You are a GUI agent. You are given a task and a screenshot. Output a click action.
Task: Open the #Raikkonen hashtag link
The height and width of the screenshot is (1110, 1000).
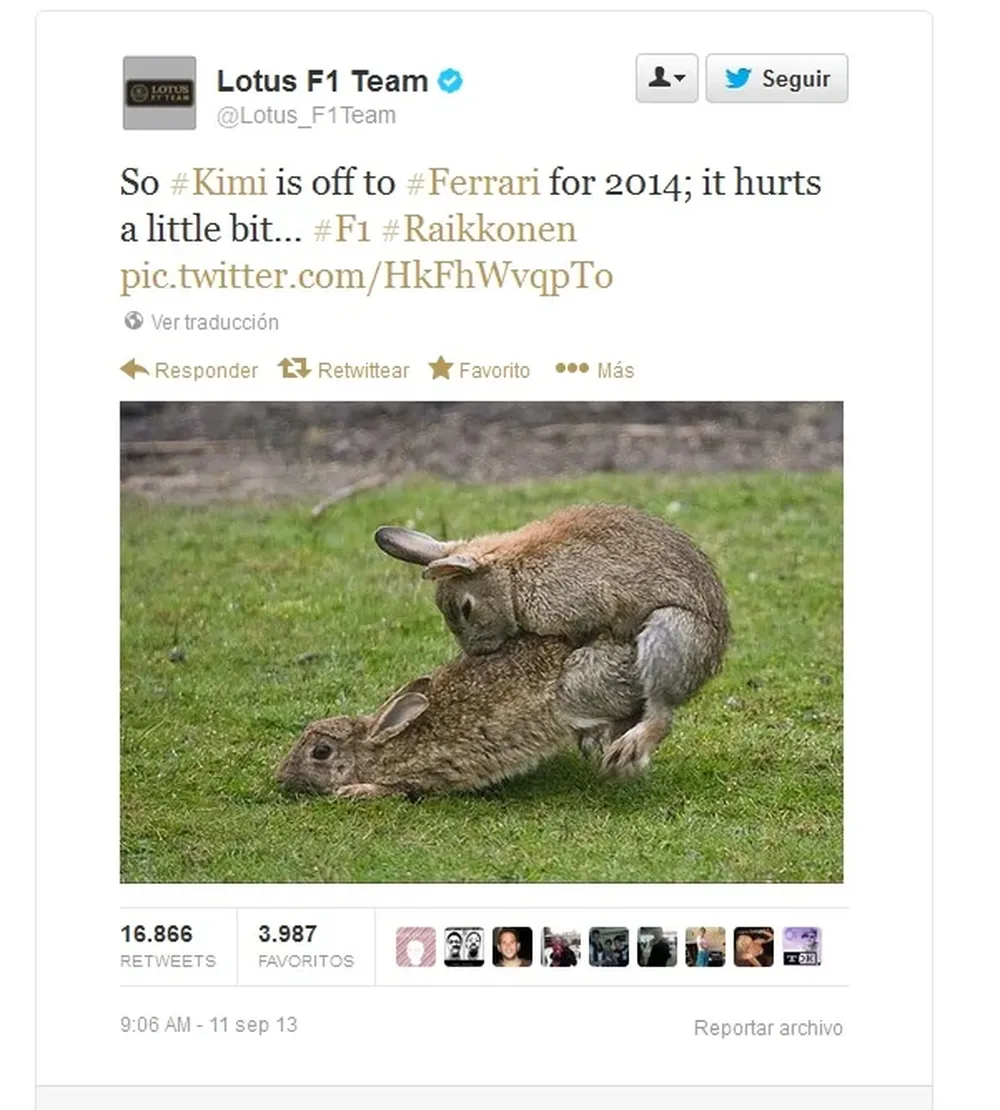[479, 229]
